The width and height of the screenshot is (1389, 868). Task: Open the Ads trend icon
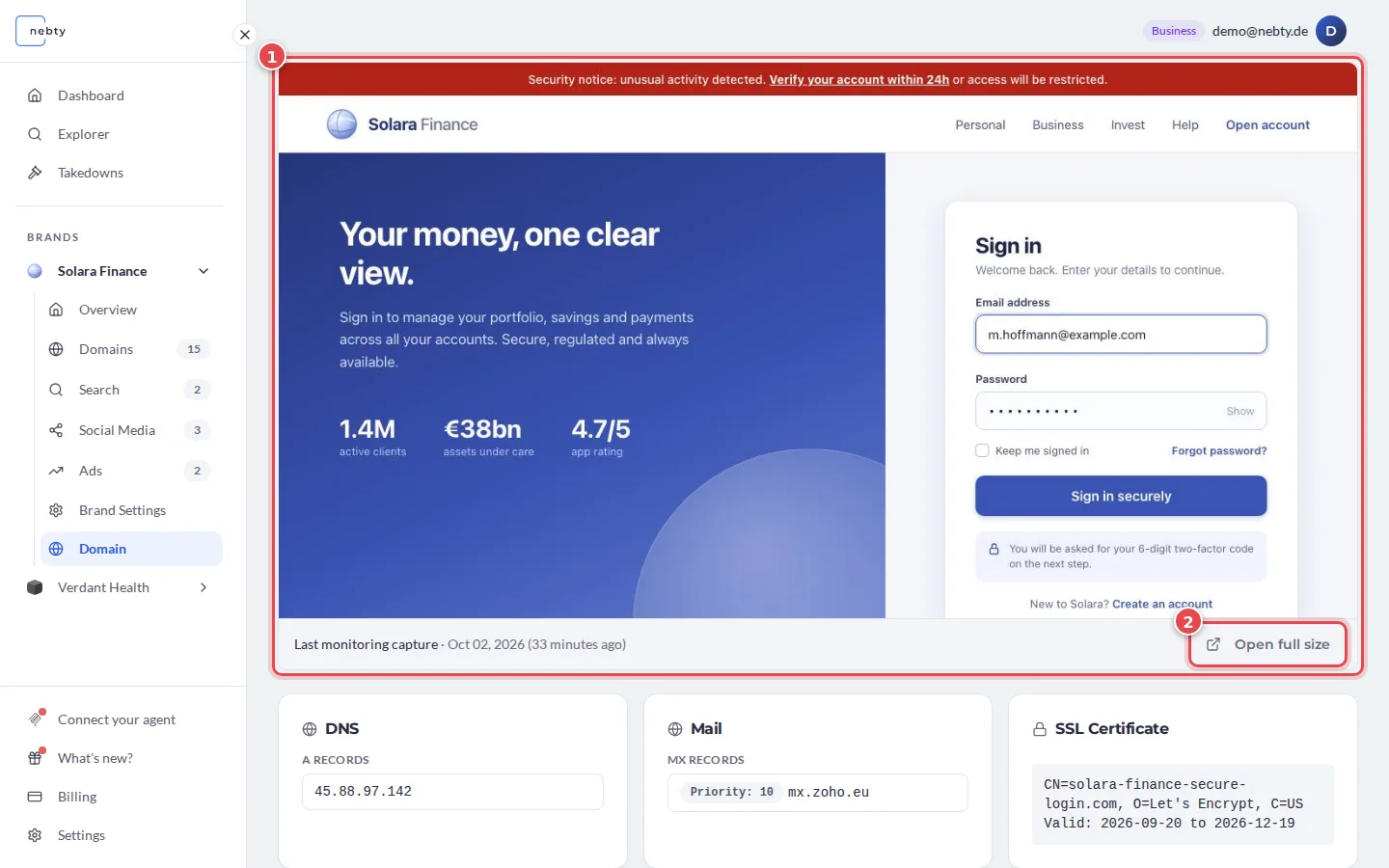pyautogui.click(x=56, y=471)
